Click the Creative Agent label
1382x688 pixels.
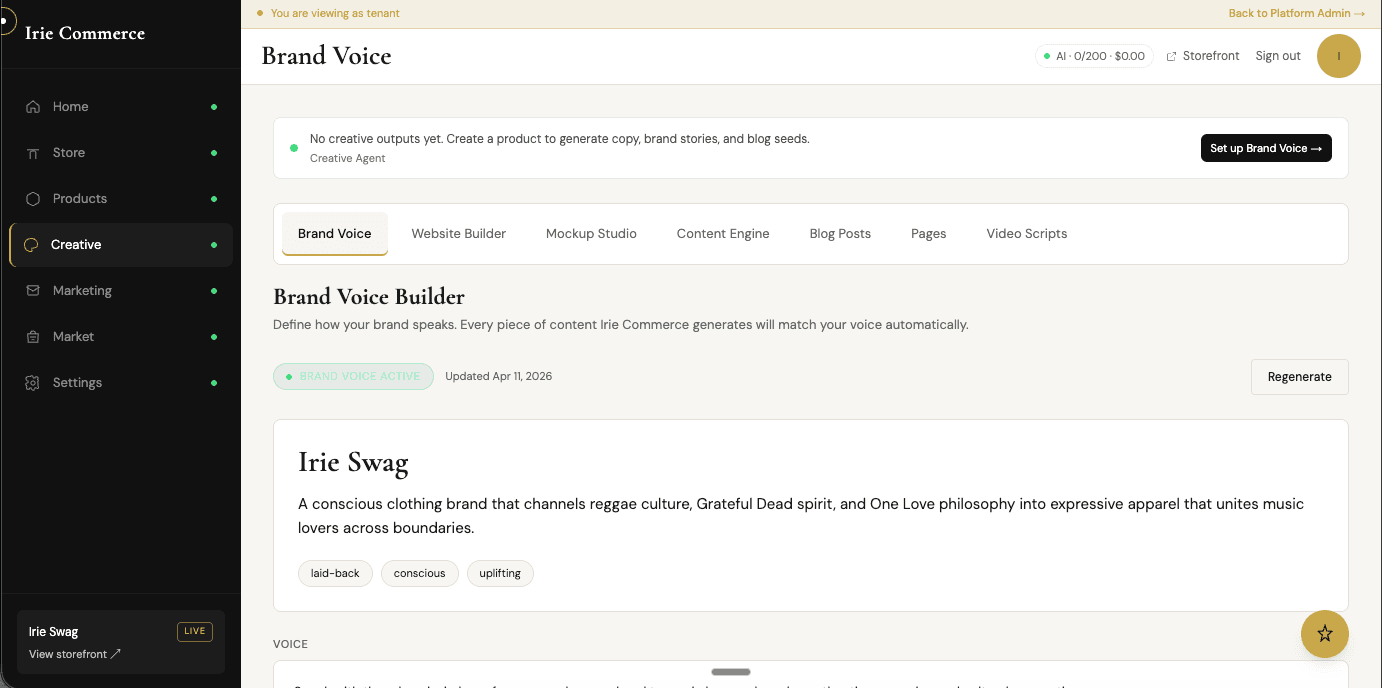tap(348, 158)
